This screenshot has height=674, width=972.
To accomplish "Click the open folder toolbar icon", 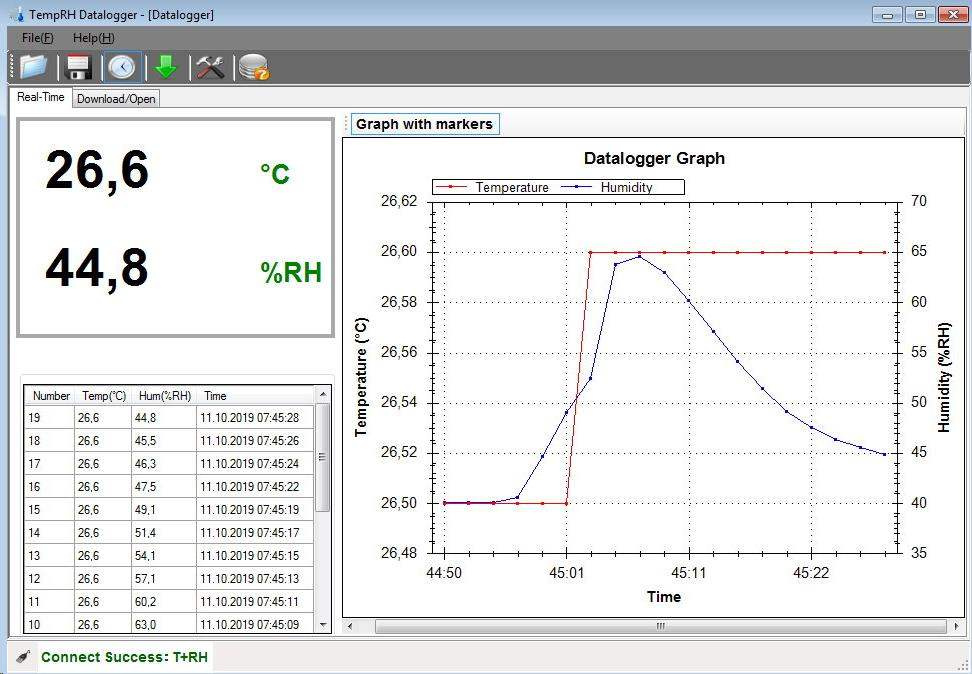I will (x=33, y=67).
